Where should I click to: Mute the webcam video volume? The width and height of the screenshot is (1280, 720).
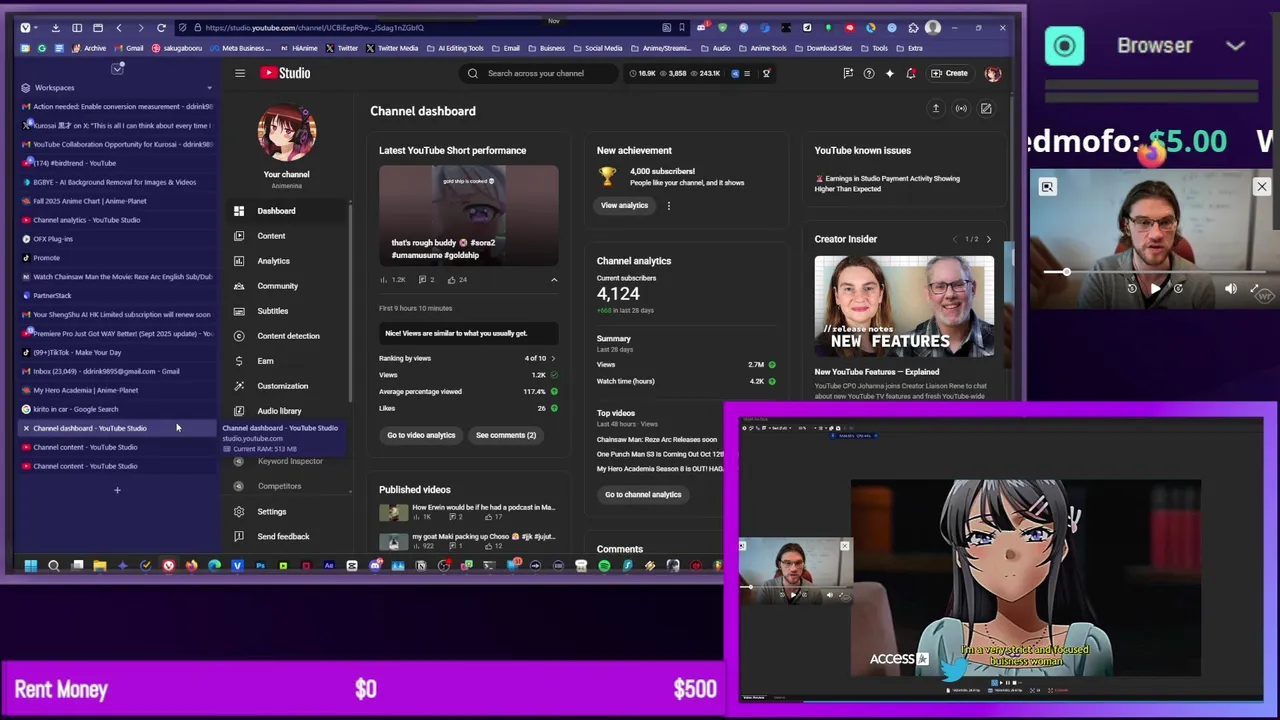point(1231,289)
